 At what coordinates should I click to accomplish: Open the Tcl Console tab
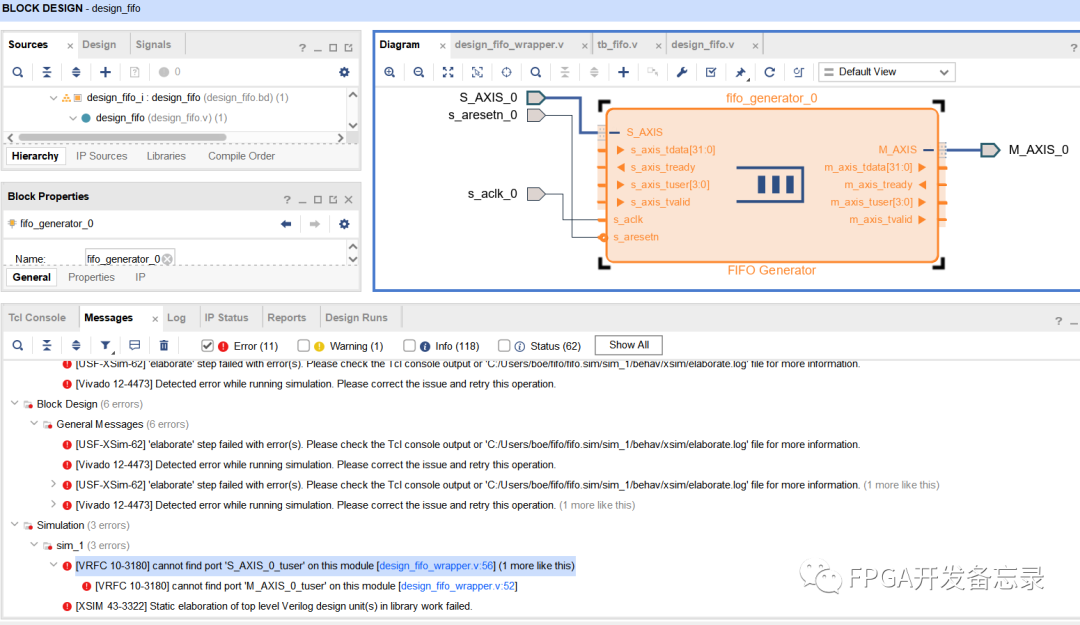37,318
